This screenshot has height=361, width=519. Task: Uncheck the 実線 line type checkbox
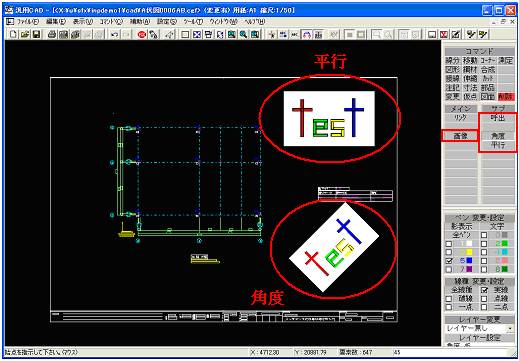tap(484, 290)
